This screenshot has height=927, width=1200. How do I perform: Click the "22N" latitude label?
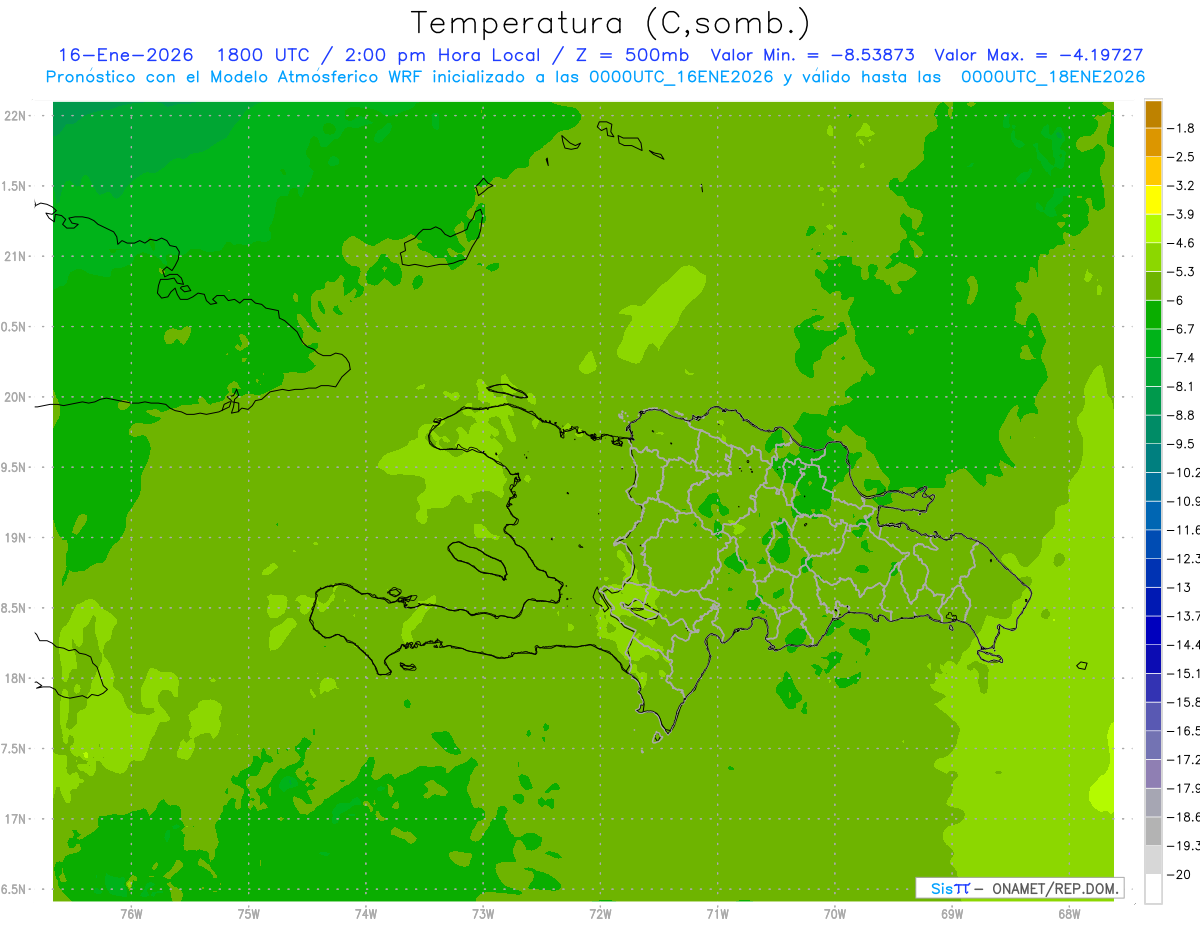[14, 116]
